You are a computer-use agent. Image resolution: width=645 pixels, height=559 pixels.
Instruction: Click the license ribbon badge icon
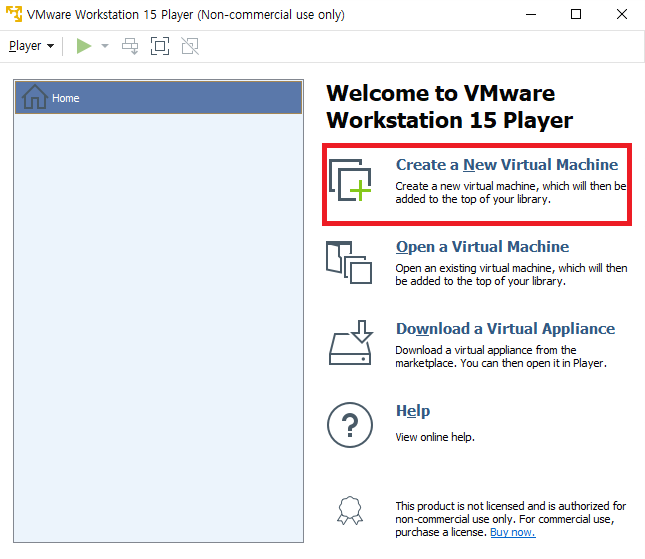pyautogui.click(x=350, y=510)
